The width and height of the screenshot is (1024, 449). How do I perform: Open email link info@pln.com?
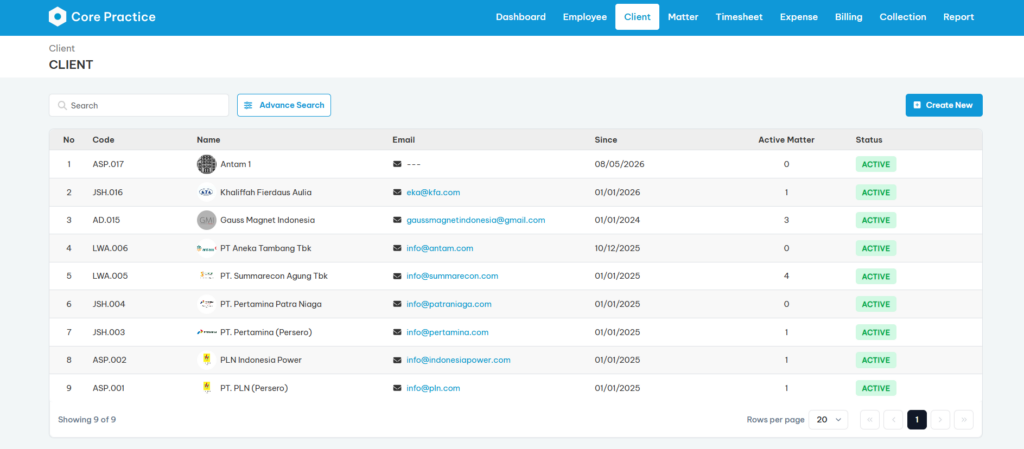point(433,388)
